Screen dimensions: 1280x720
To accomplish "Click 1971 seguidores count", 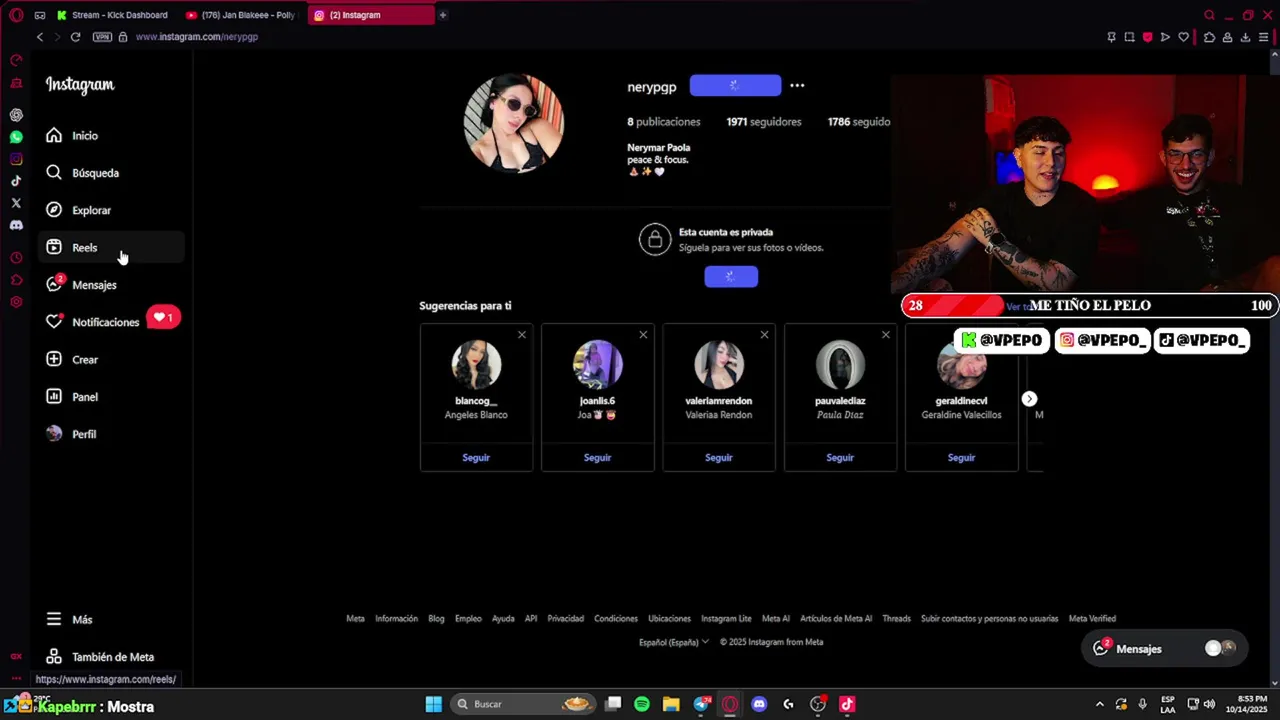I will [x=764, y=122].
